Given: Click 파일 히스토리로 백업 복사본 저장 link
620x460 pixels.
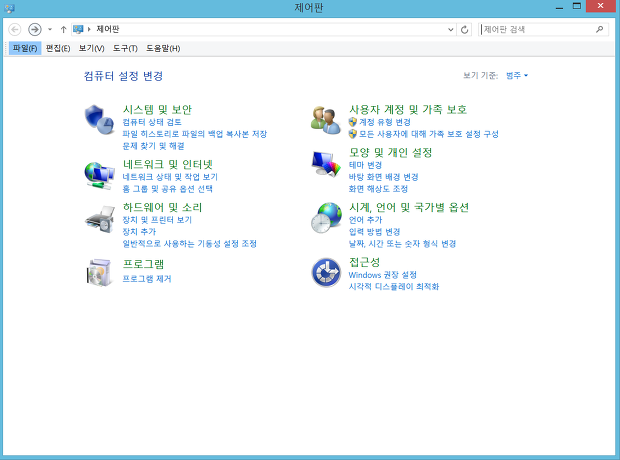Looking at the screenshot, I should [x=195, y=134].
